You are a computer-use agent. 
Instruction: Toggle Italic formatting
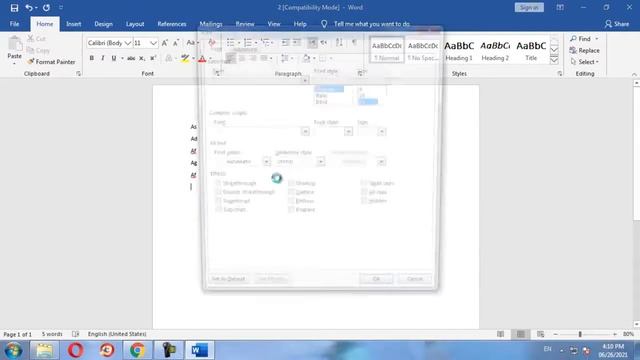(102, 58)
